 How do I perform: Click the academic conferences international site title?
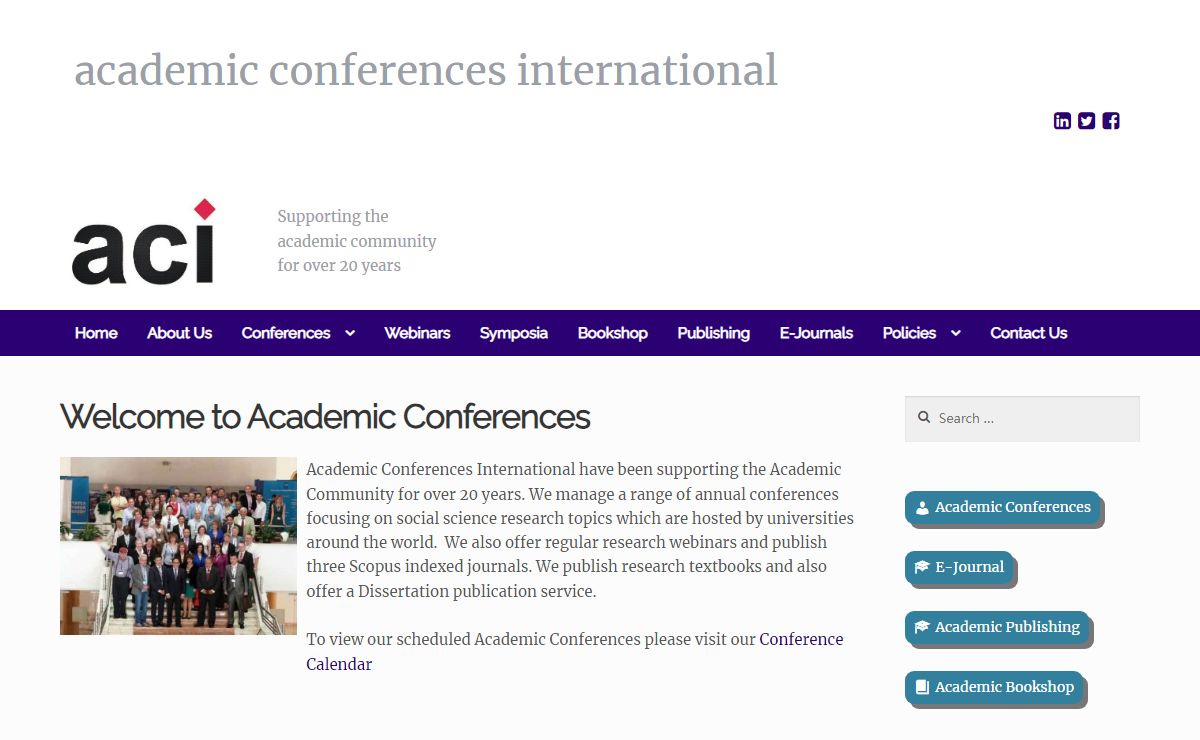(x=426, y=70)
